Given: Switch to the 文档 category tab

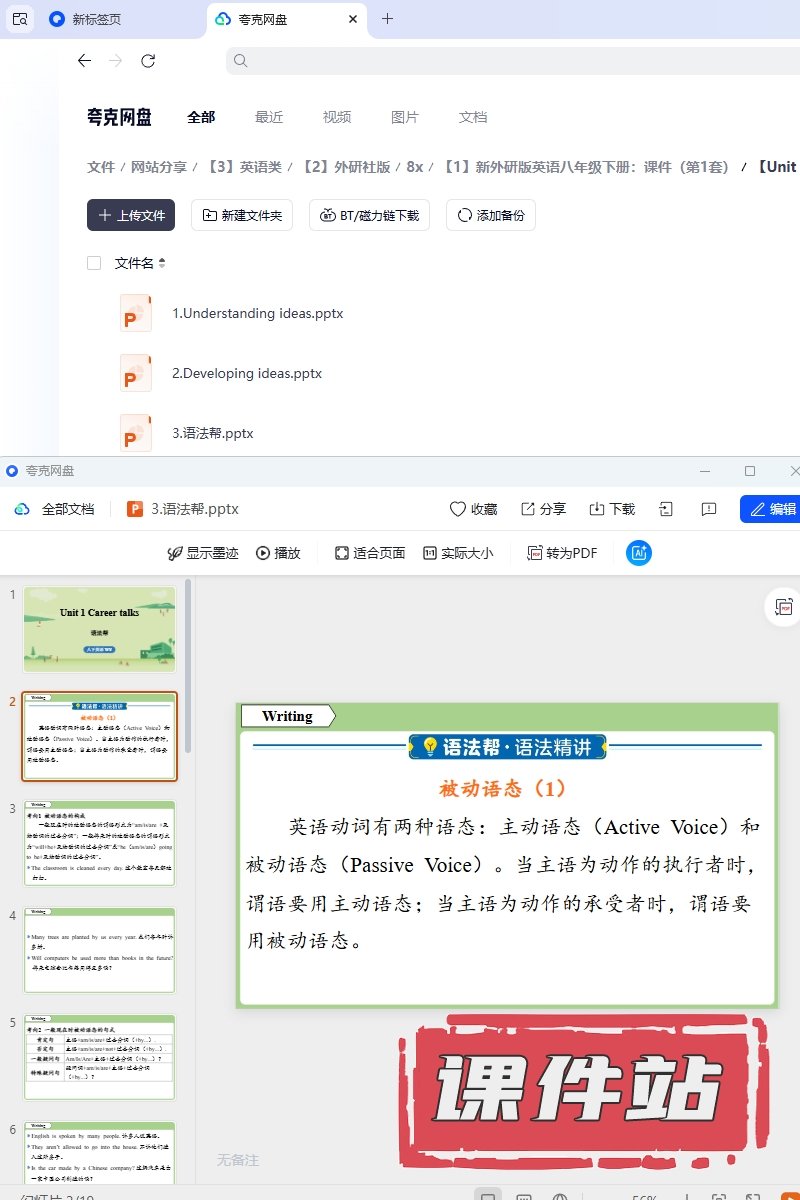Looking at the screenshot, I should tap(473, 117).
